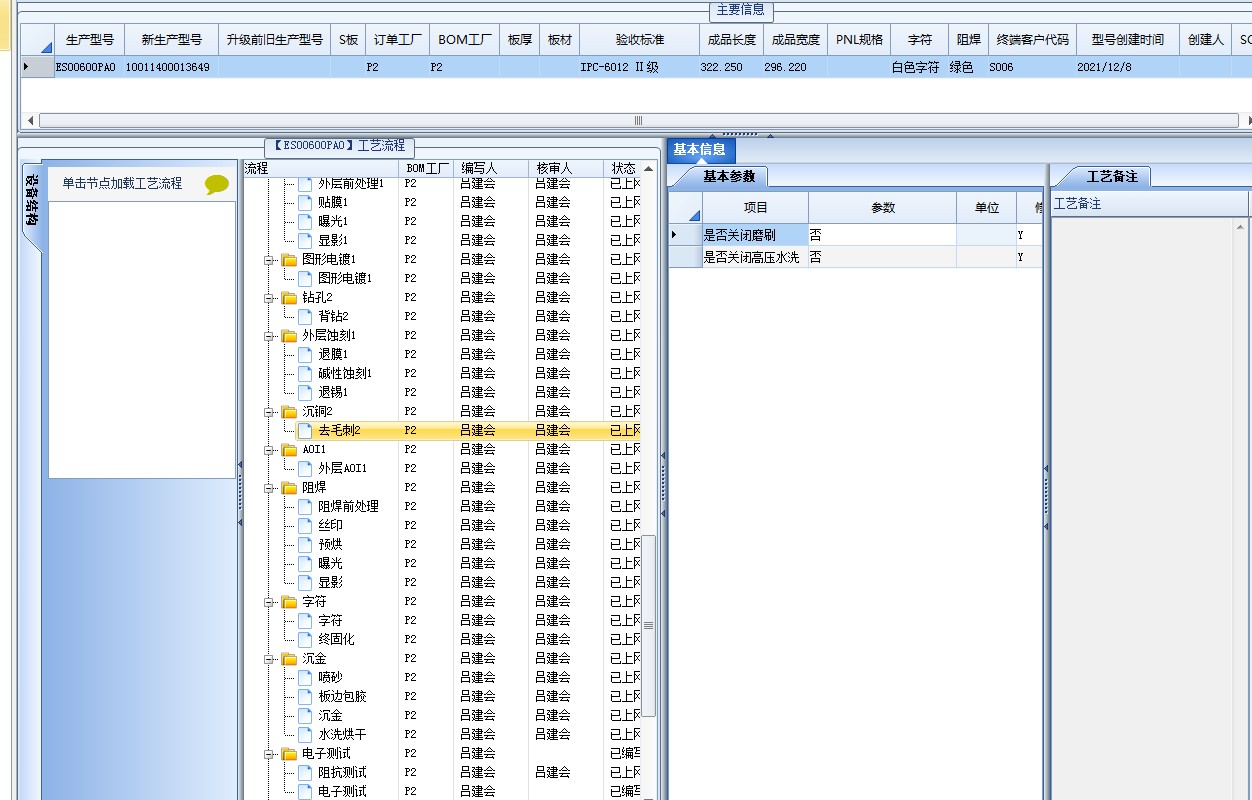Open the 基本参数 tab
Viewport: 1252px width, 800px height.
[729, 177]
